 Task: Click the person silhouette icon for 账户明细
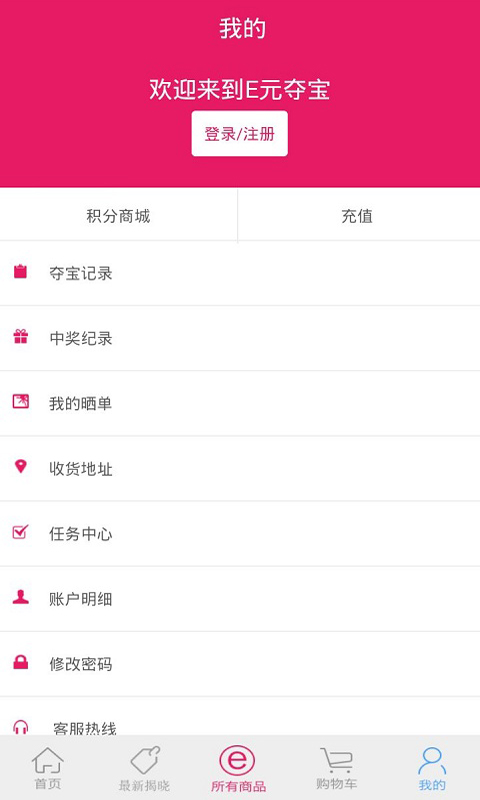click(20, 597)
